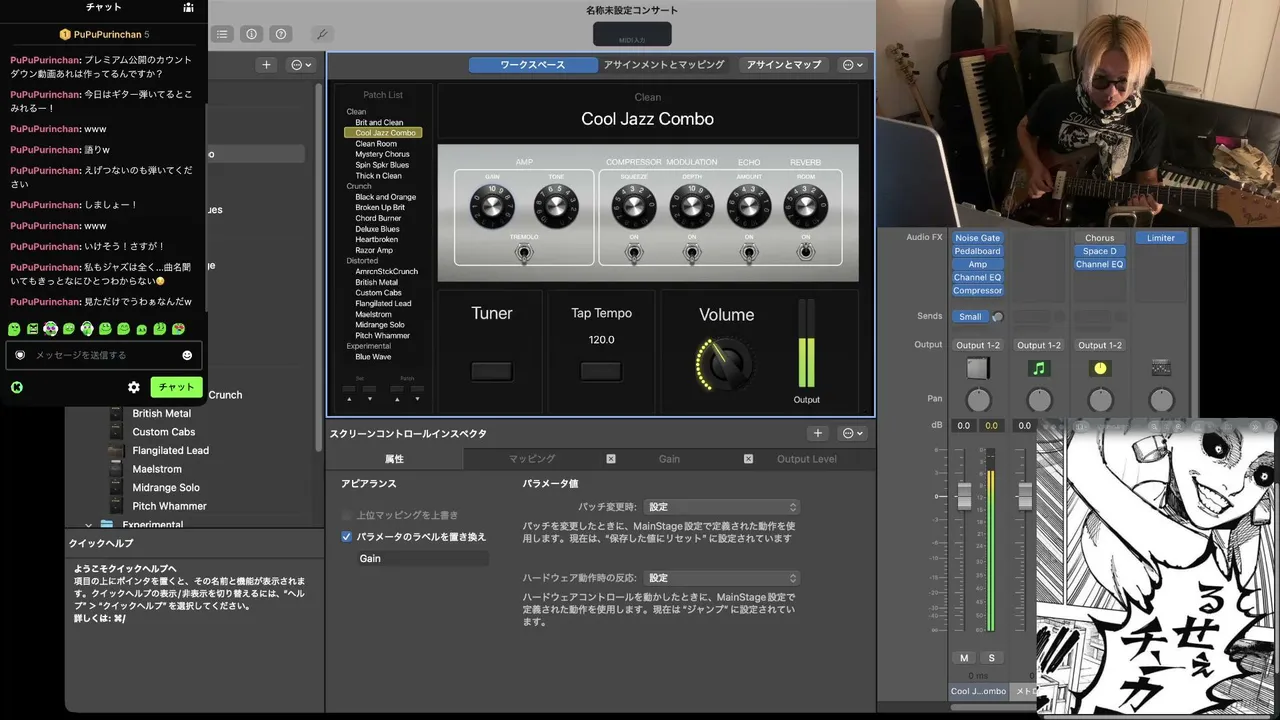Open the hardware move response dropdown
This screenshot has height=720, width=1280.
coord(722,578)
